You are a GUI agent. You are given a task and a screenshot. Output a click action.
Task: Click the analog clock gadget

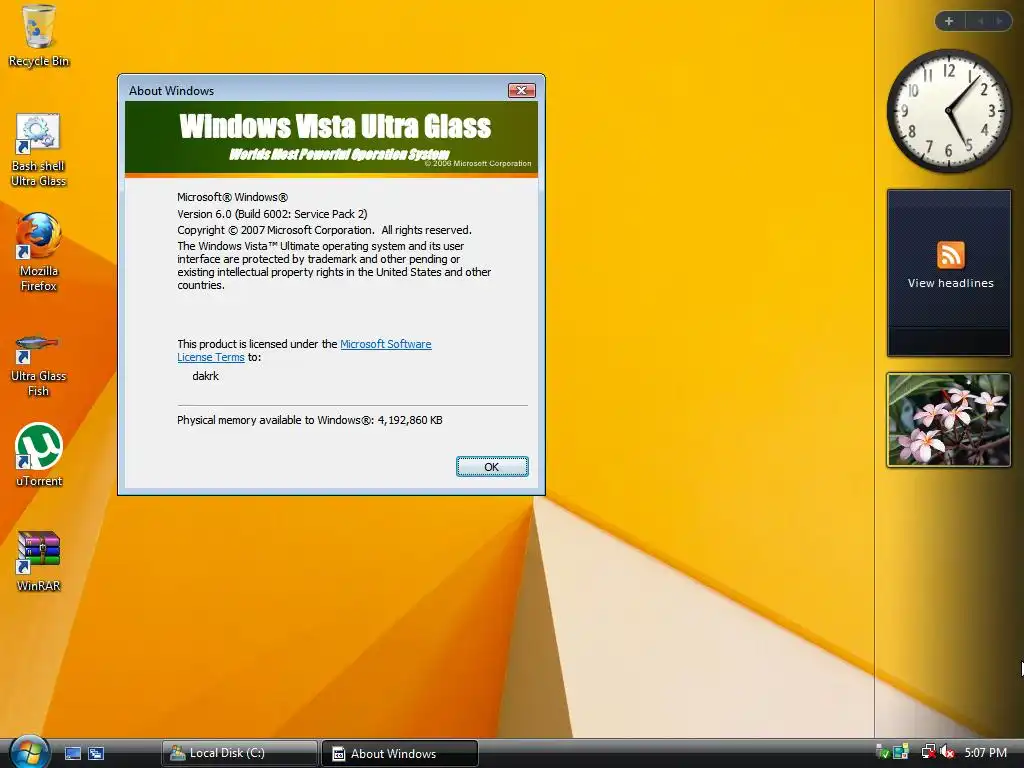coord(948,111)
